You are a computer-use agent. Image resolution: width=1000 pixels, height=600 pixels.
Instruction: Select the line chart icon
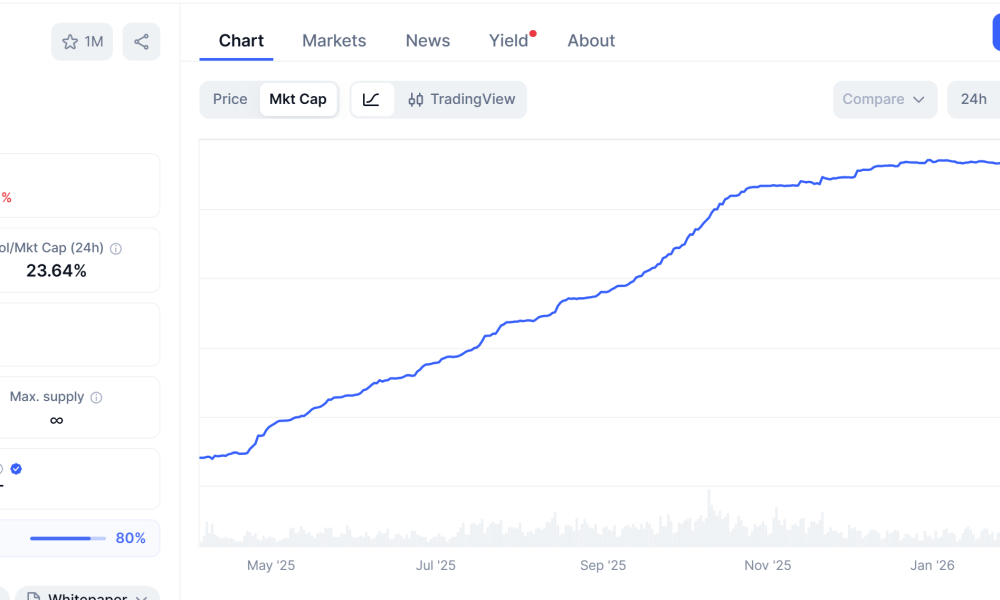tap(372, 99)
